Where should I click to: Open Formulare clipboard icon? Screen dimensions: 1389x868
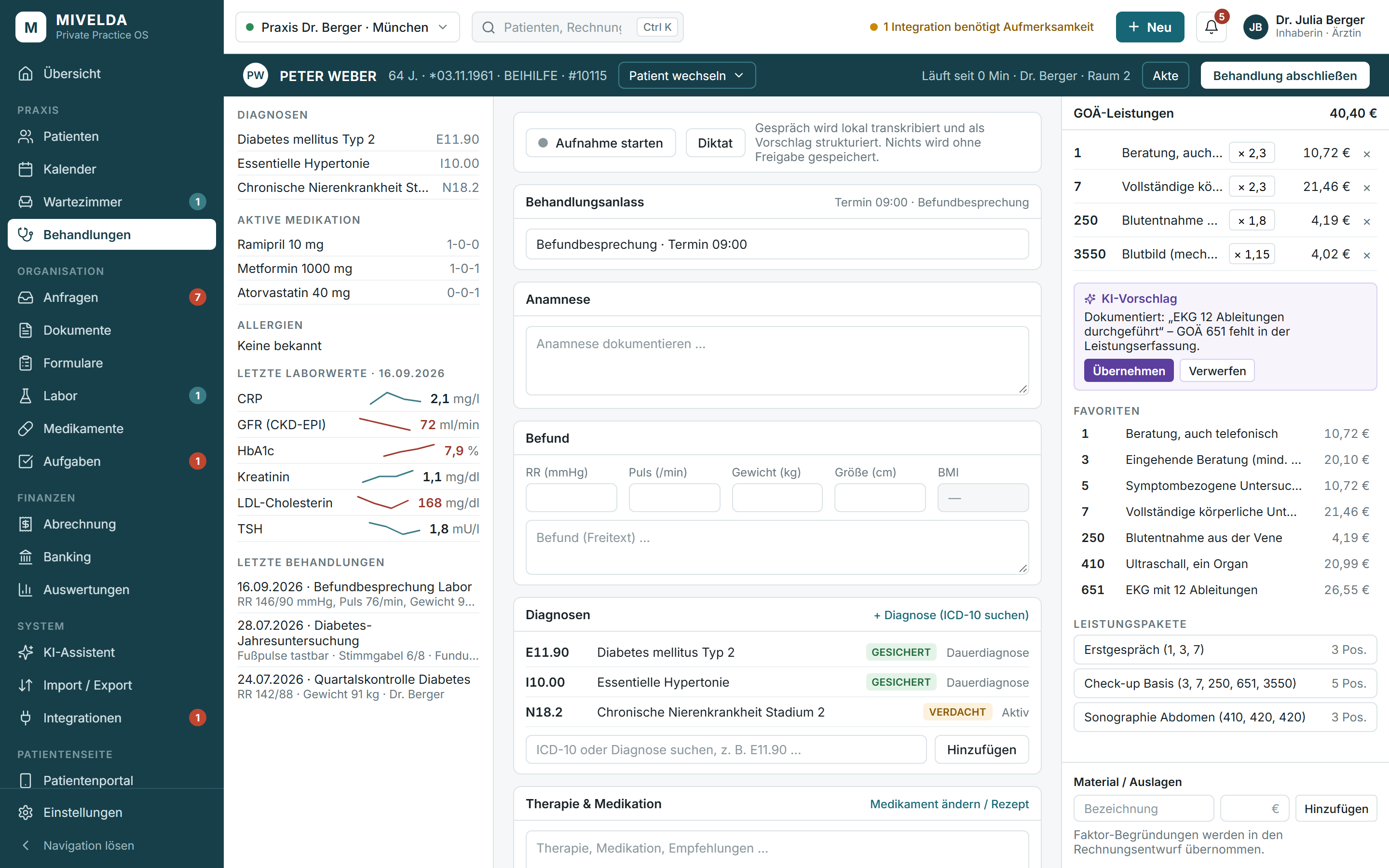click(x=25, y=363)
